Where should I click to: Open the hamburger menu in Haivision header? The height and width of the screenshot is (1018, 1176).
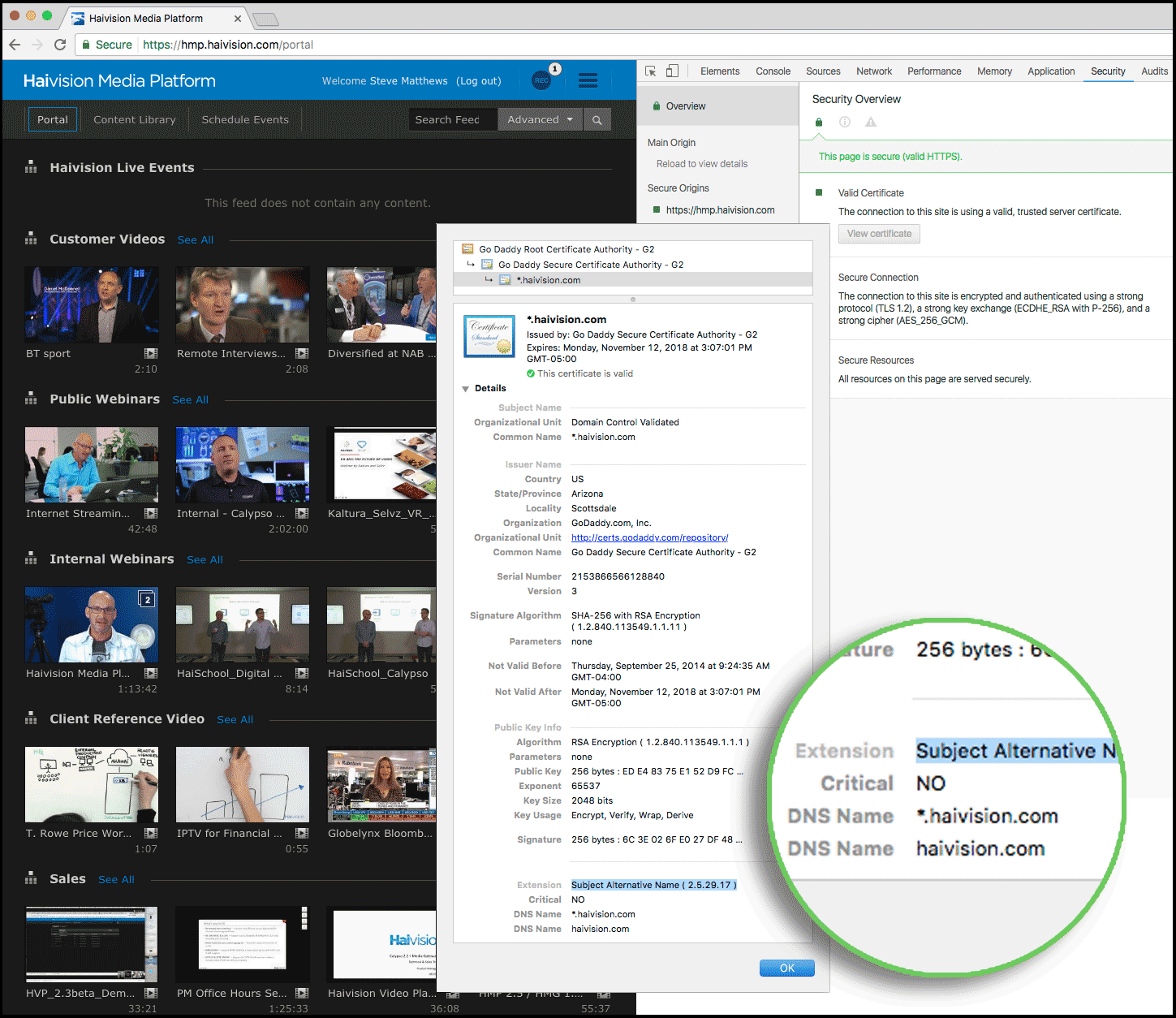[x=588, y=80]
